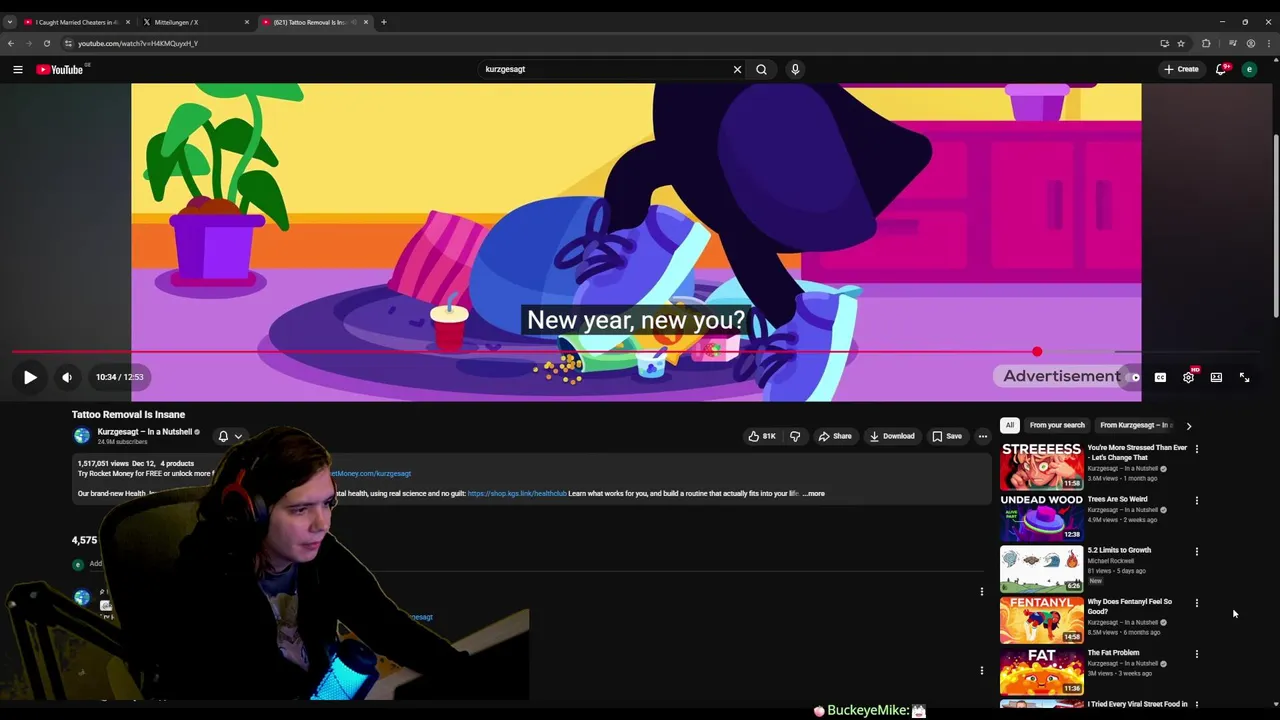Screen dimensions: 1280x720
Task: Open the browser extensions puzzle icon
Action: (x=1206, y=43)
